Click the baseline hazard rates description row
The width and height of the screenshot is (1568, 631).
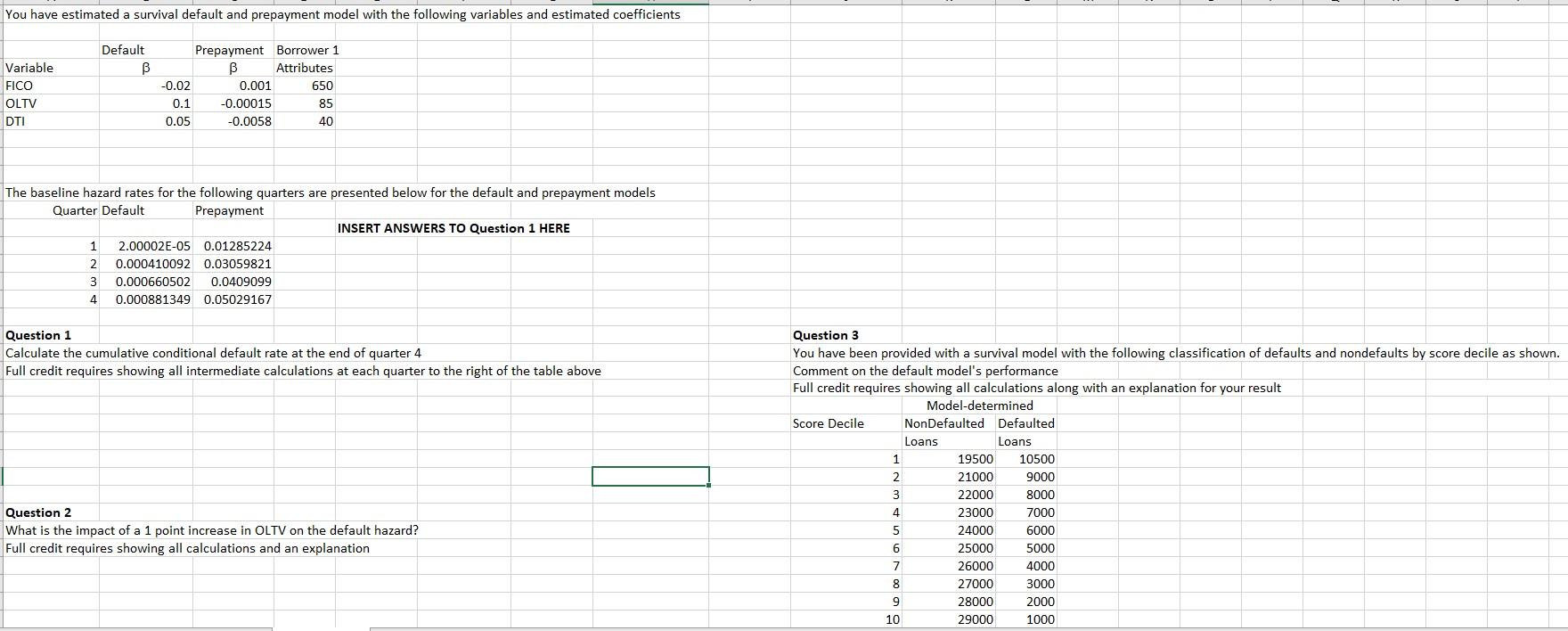[x=331, y=193]
